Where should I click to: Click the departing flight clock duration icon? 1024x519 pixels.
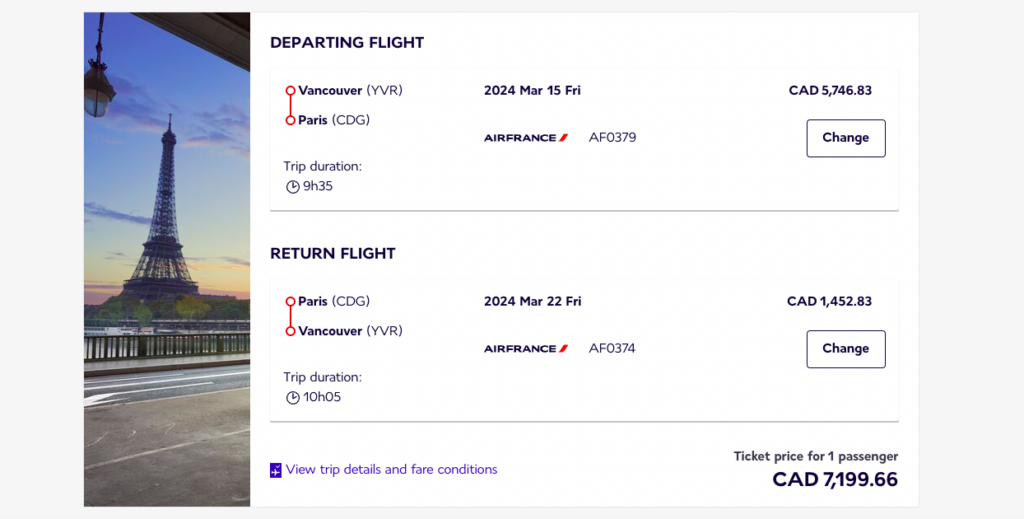pos(293,187)
